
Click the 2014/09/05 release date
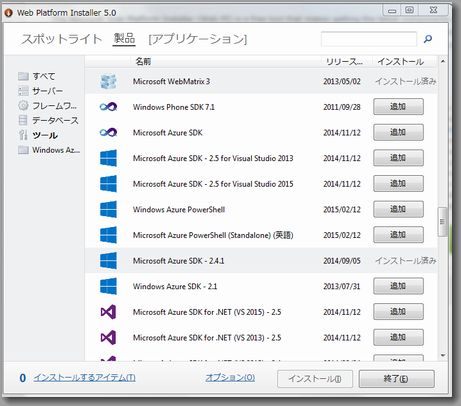[x=342, y=261]
